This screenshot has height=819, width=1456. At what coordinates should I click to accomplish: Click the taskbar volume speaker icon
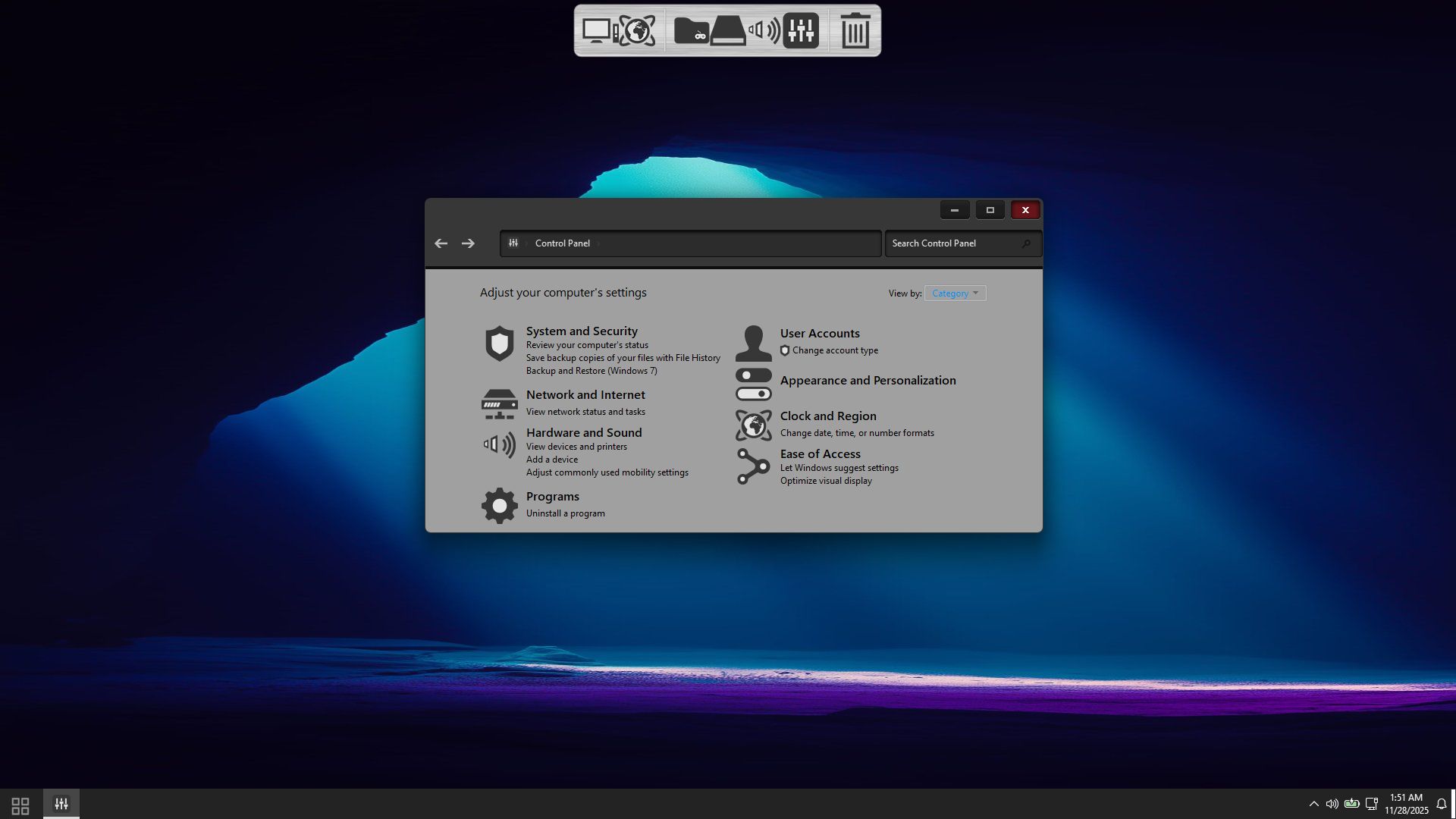tap(1332, 804)
